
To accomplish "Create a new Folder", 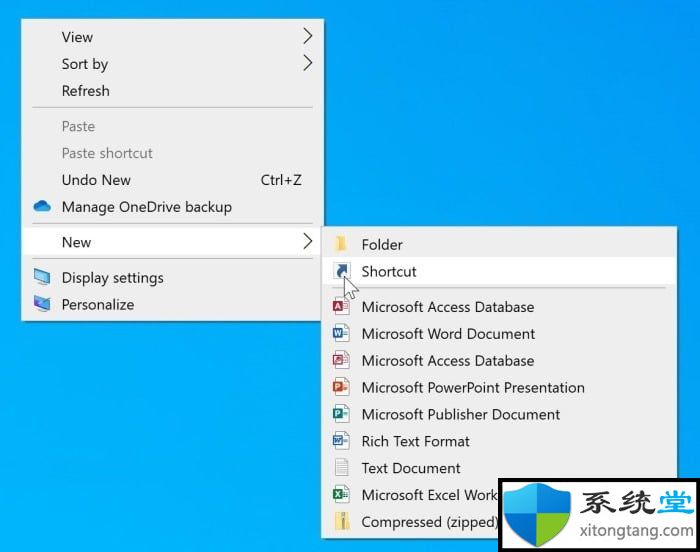I will tap(499, 244).
